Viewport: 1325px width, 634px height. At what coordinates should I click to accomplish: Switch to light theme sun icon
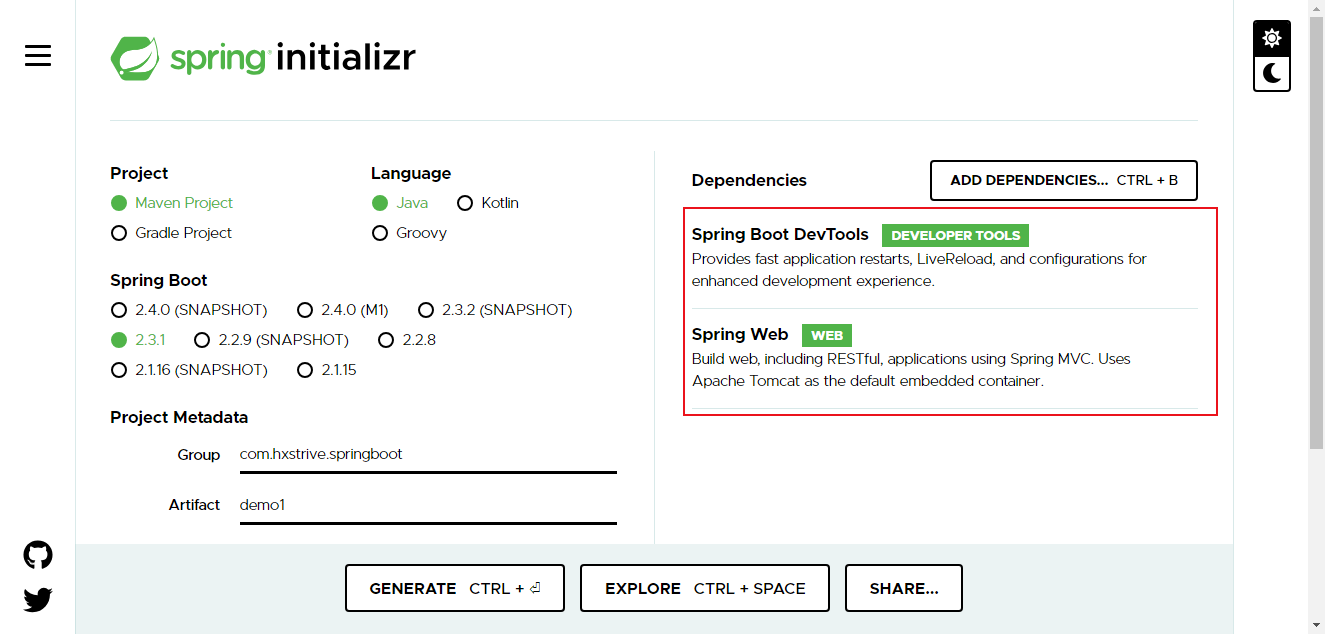[x=1271, y=39]
